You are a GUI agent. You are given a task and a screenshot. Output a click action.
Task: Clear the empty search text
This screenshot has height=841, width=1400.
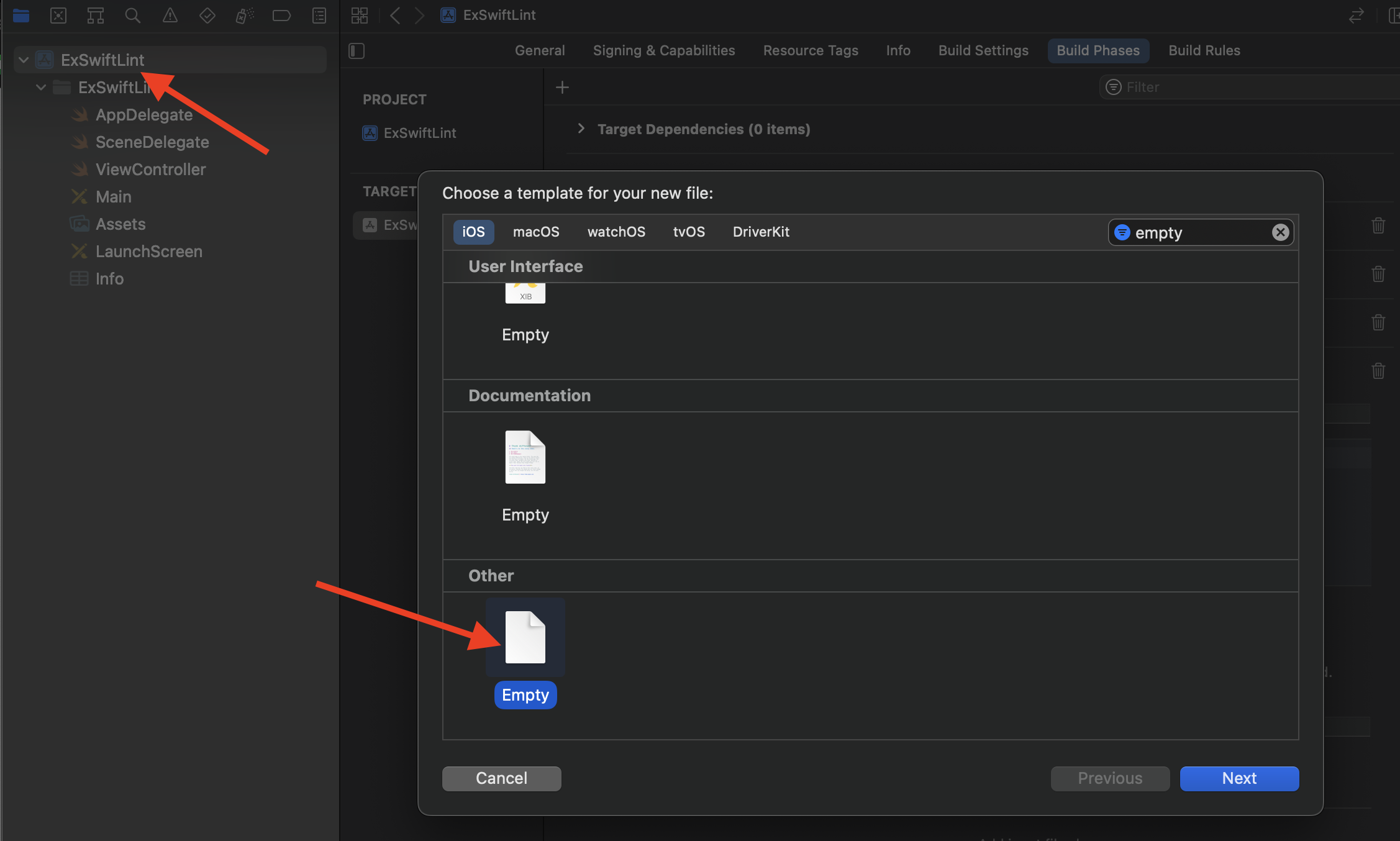click(1280, 232)
